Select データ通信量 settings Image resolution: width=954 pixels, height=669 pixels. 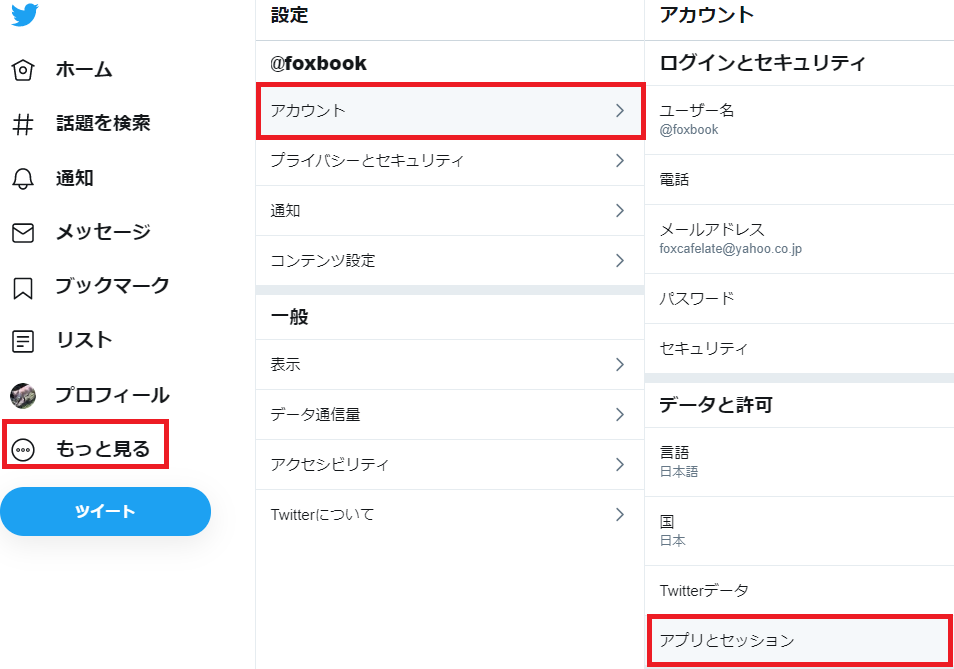click(x=450, y=414)
